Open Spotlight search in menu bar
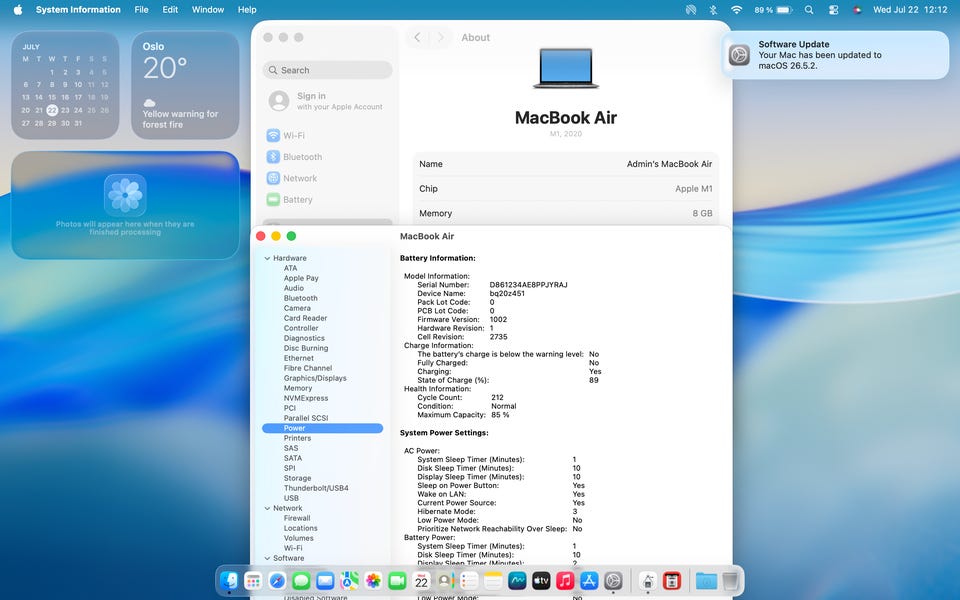 tap(809, 10)
